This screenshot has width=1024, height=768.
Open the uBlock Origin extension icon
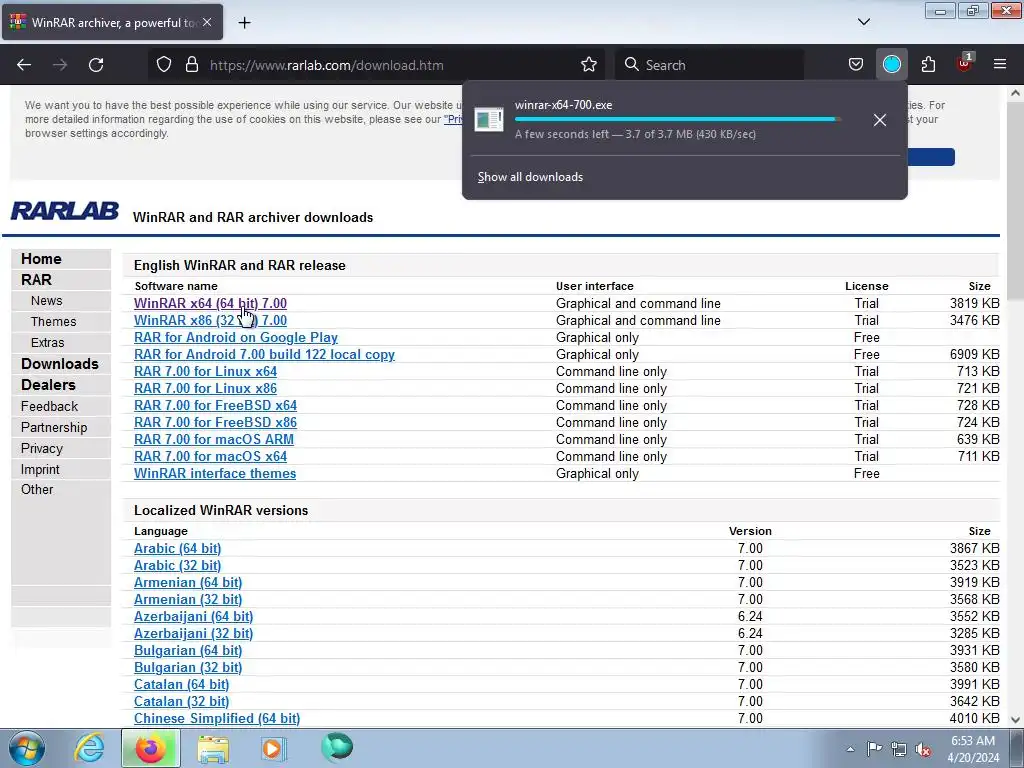[964, 63]
